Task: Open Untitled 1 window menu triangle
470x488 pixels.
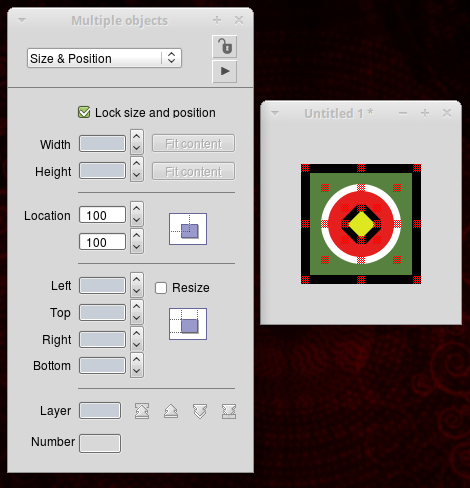Action: (x=275, y=113)
